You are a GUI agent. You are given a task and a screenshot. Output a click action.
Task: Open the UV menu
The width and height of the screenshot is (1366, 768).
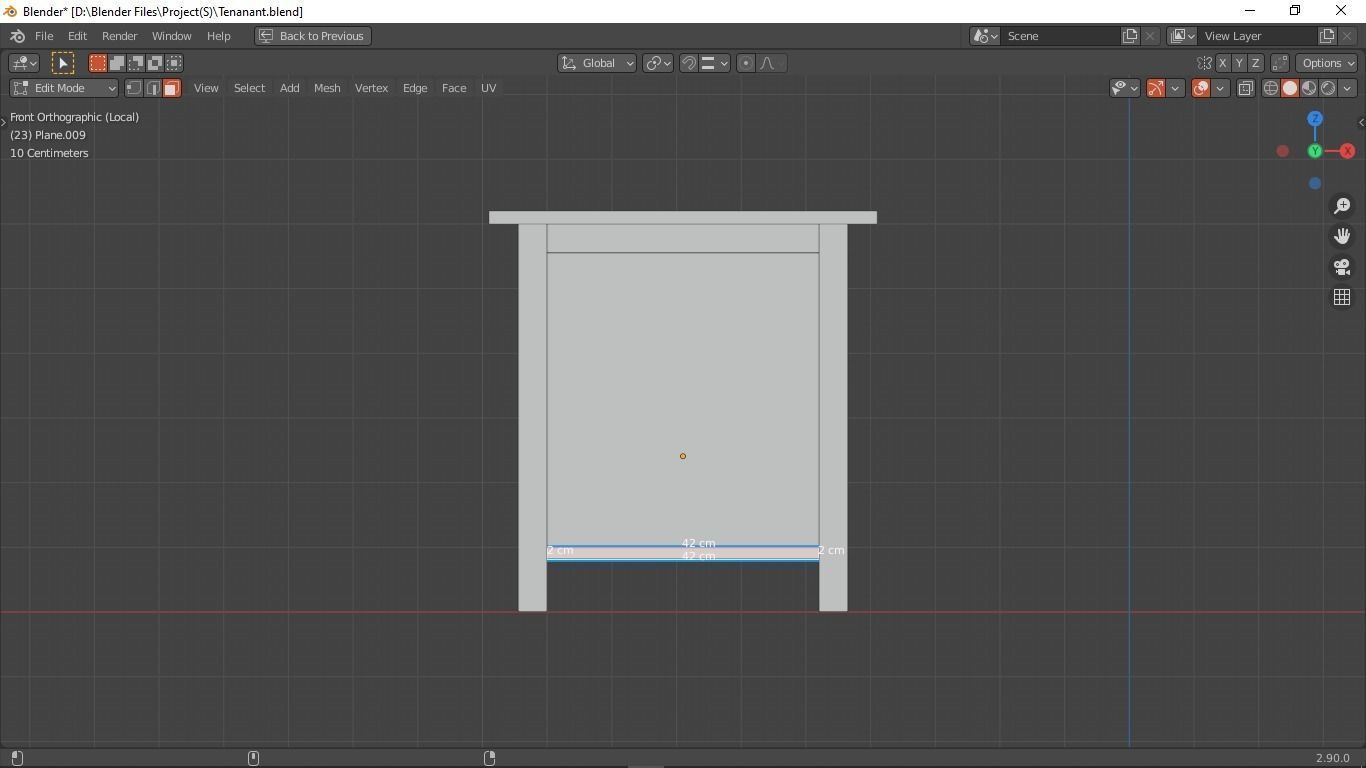pos(488,88)
